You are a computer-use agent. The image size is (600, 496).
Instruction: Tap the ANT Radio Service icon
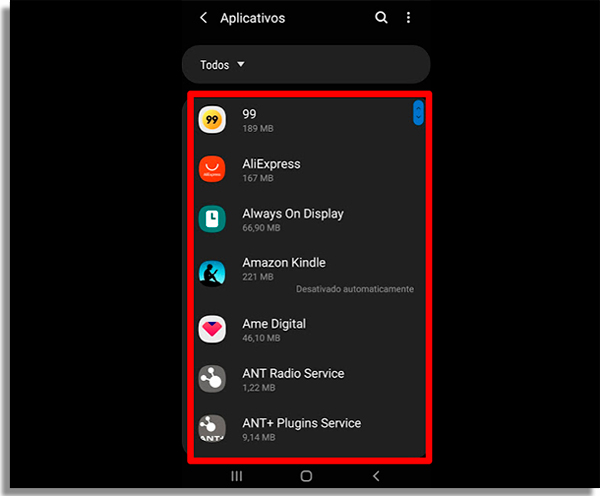tap(212, 379)
